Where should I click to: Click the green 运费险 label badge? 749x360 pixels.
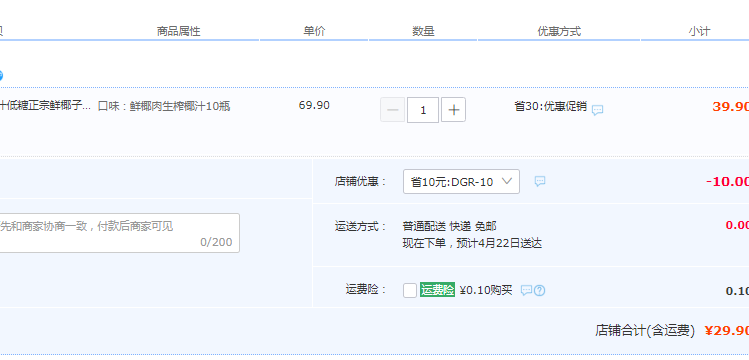click(x=437, y=290)
